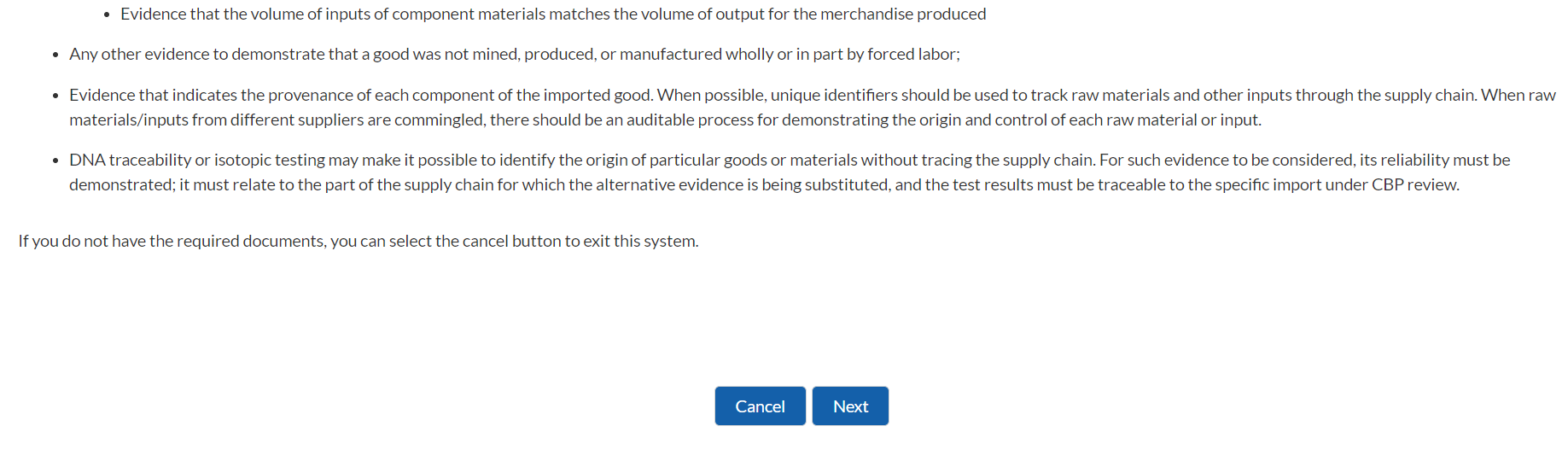The image size is (1568, 467).
Task: Click the "If you do not have" sentence
Action: point(358,242)
